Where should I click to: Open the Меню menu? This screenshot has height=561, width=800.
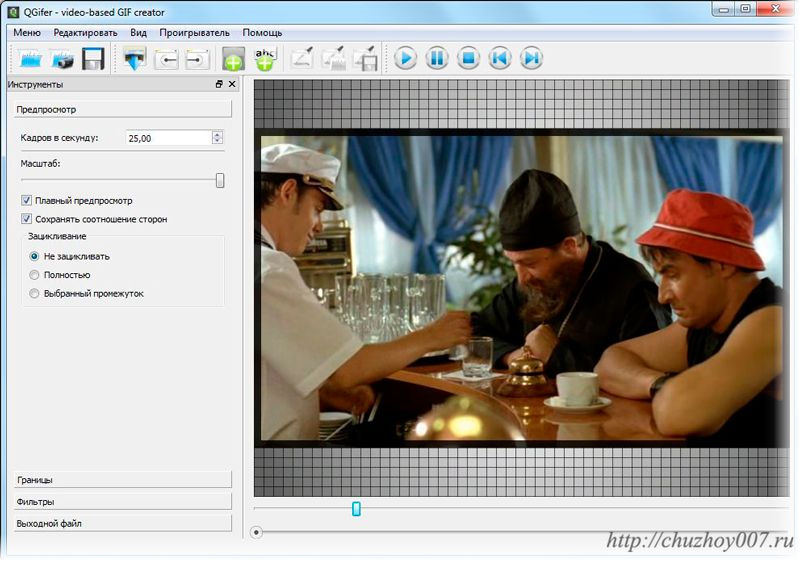[27, 33]
